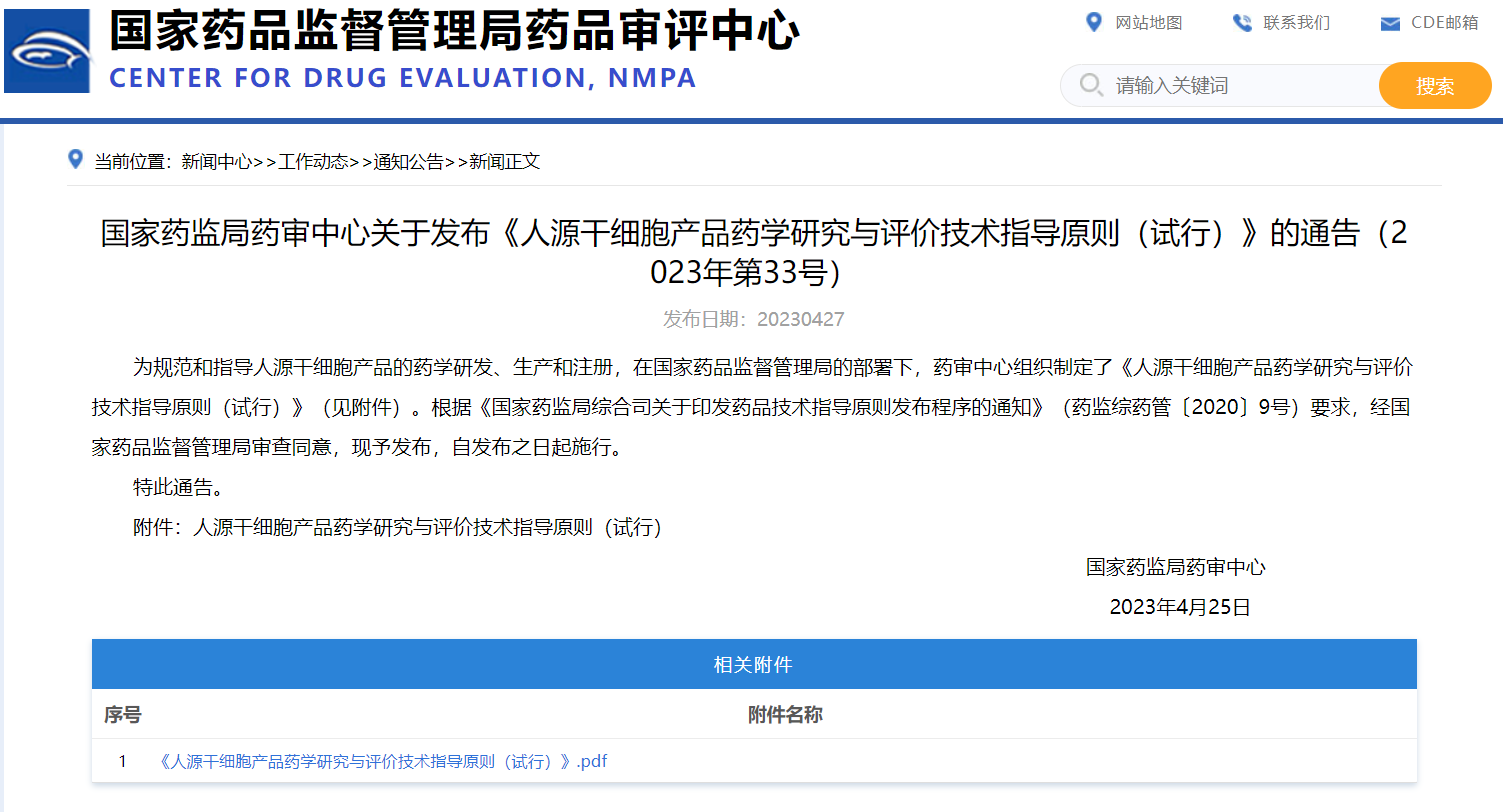The image size is (1503, 812).
Task: Click the attachment row number 1
Action: (x=122, y=760)
